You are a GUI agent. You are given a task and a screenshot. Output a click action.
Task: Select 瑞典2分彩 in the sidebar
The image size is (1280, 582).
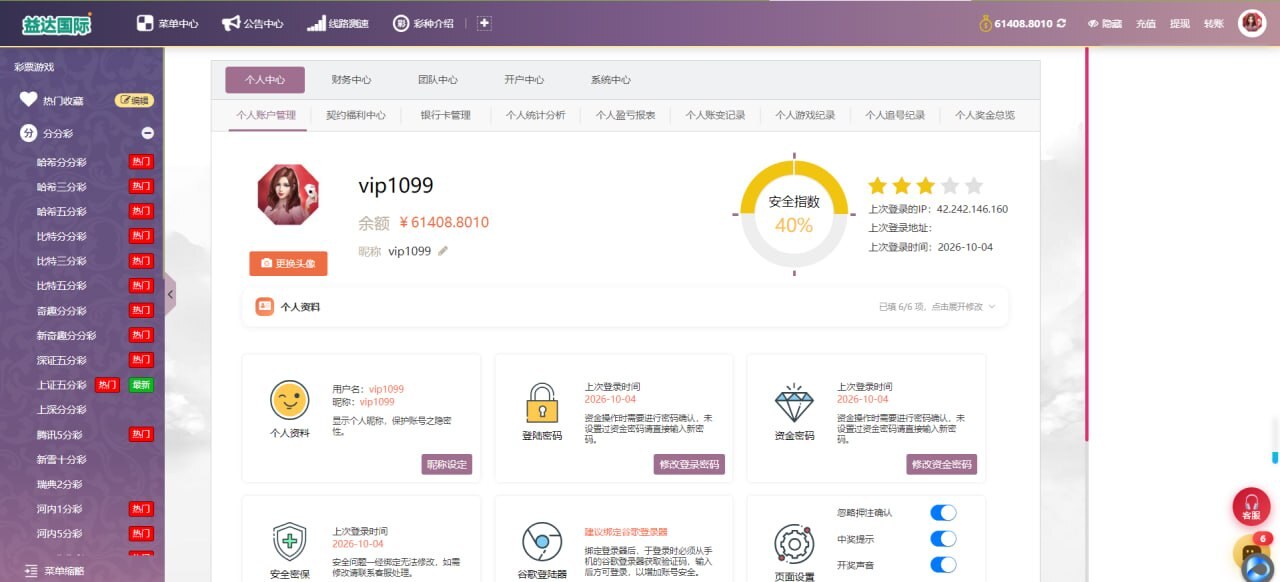pyautogui.click(x=60, y=484)
